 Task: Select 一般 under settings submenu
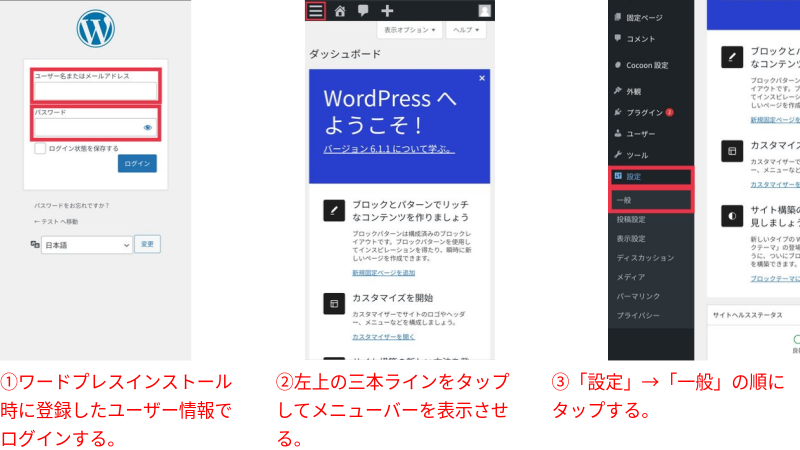point(651,200)
